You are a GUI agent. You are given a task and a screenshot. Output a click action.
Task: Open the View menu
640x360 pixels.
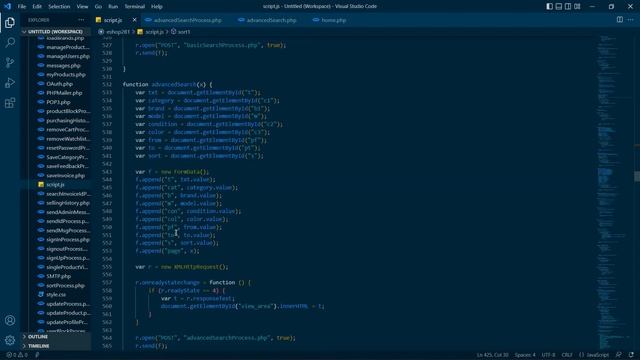[82, 7]
